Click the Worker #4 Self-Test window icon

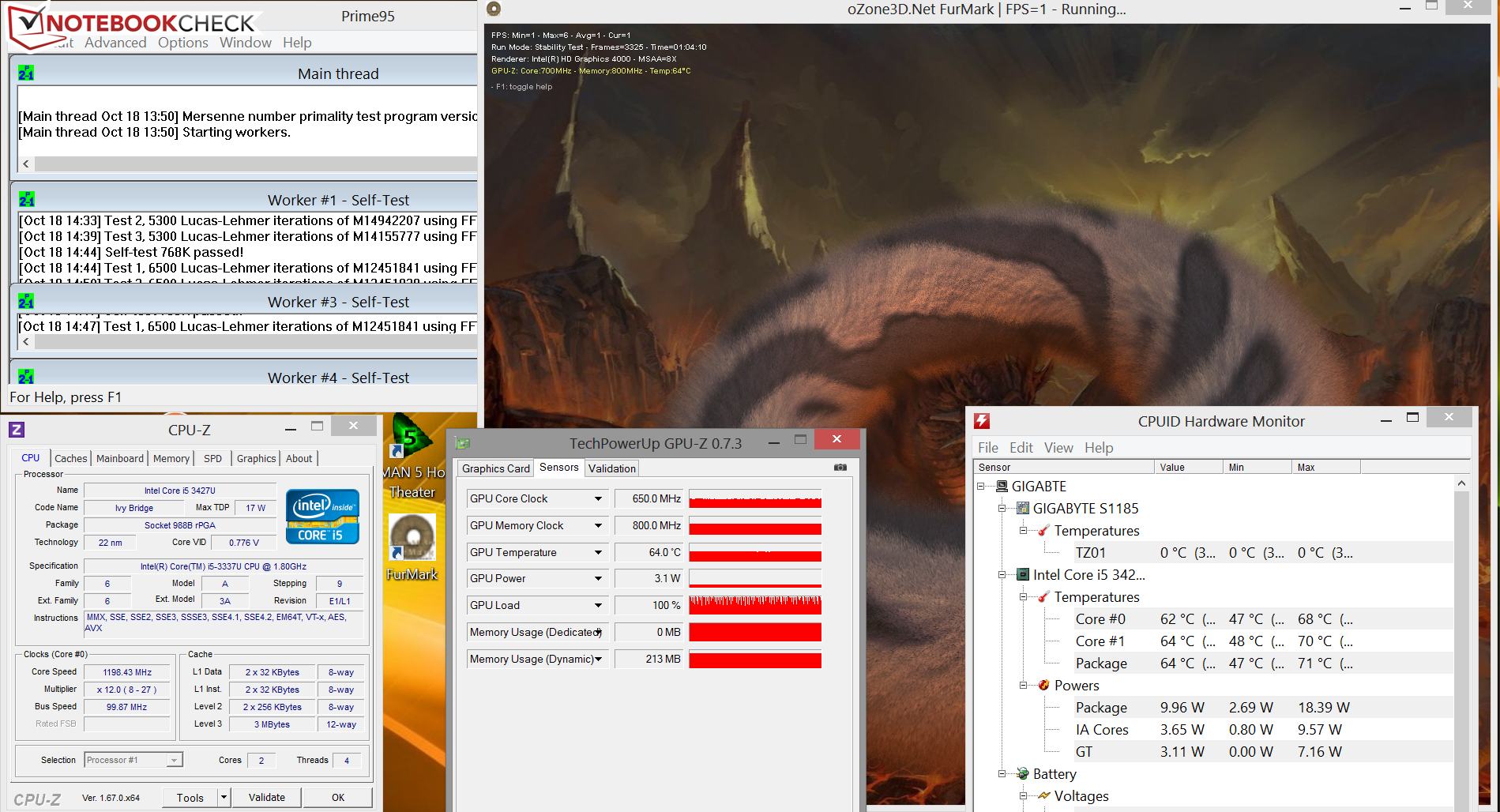[26, 376]
